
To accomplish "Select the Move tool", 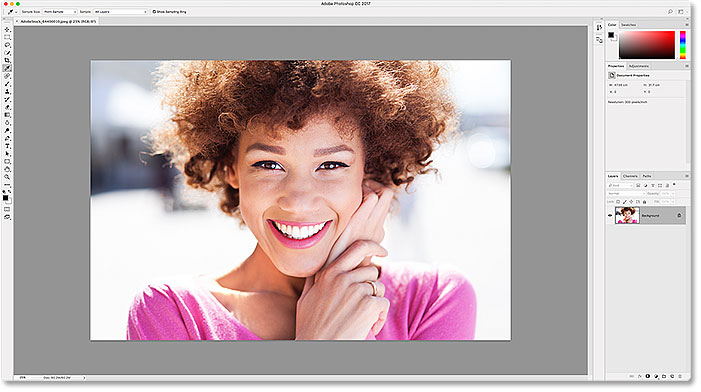I will pyautogui.click(x=7, y=30).
